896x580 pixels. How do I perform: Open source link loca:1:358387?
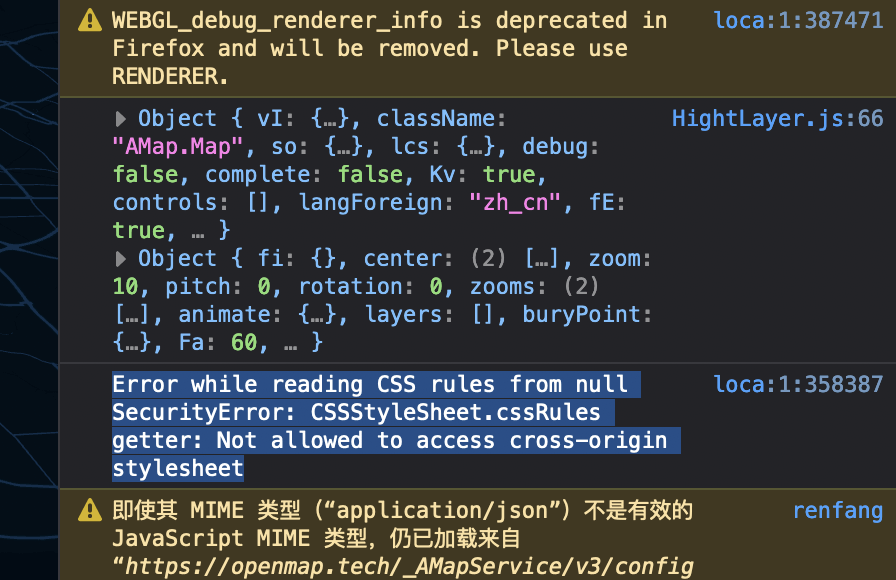tap(798, 384)
